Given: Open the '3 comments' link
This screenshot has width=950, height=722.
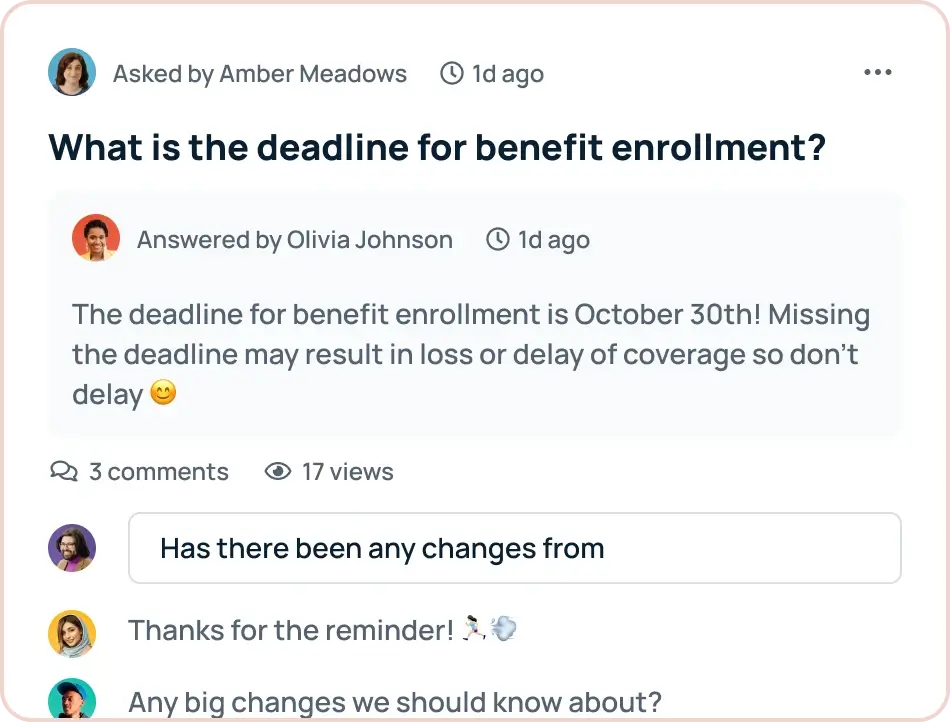Looking at the screenshot, I should point(158,472).
